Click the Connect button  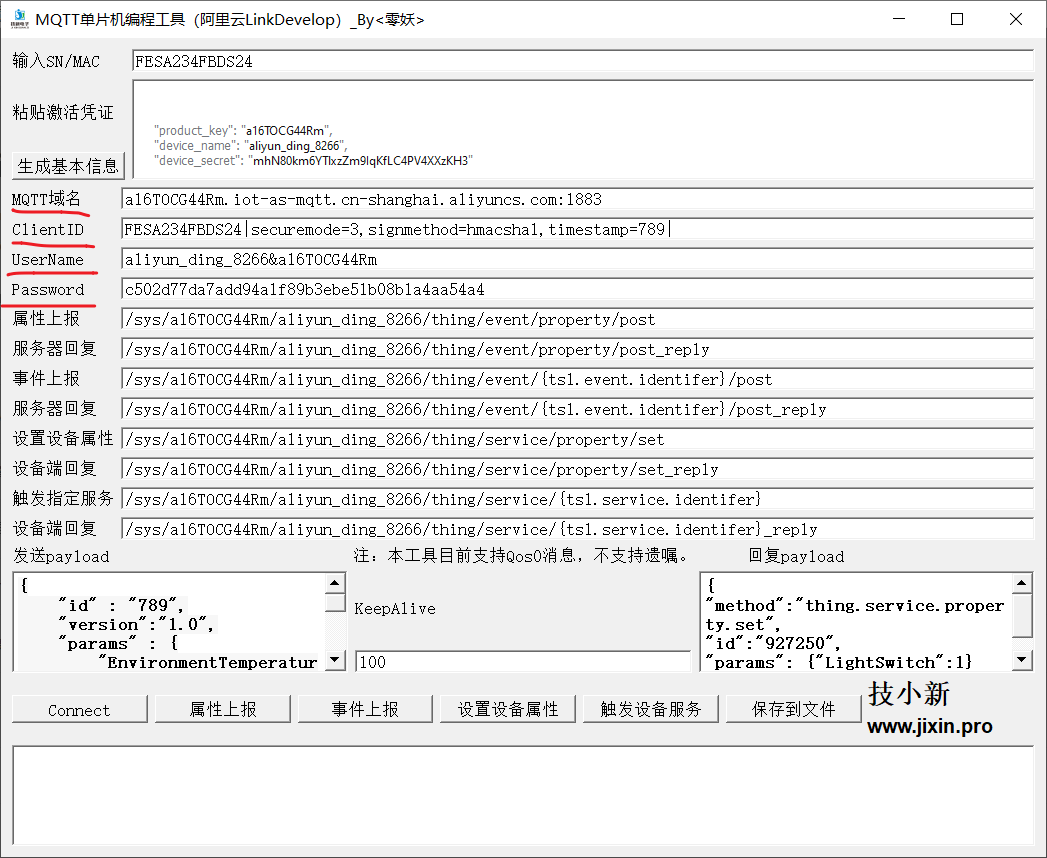(x=79, y=710)
